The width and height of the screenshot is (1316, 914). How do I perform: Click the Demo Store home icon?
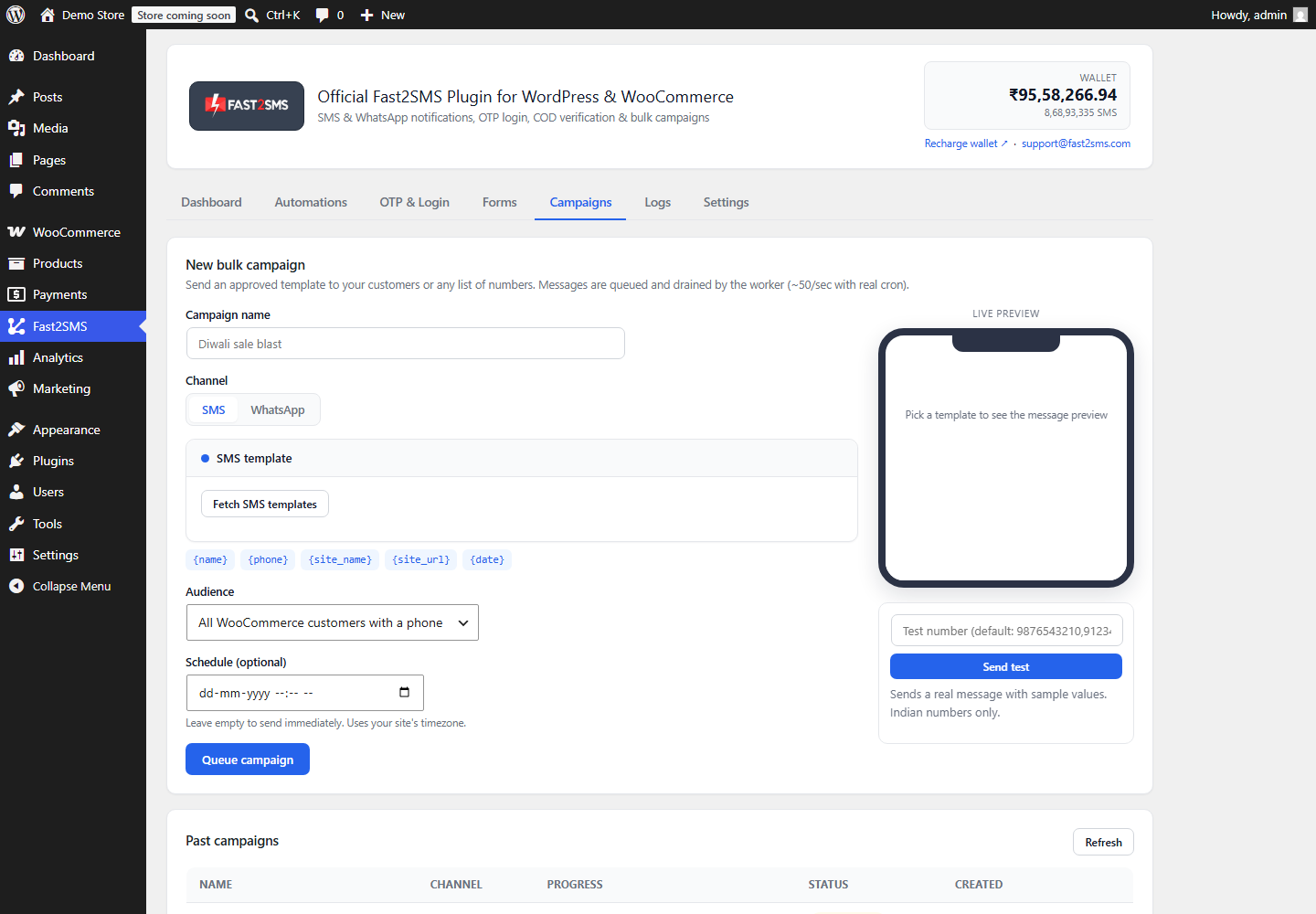[x=48, y=15]
